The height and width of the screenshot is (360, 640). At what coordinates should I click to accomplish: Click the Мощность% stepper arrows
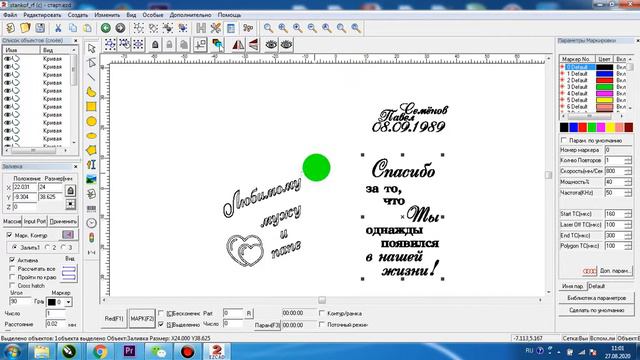click(628, 182)
